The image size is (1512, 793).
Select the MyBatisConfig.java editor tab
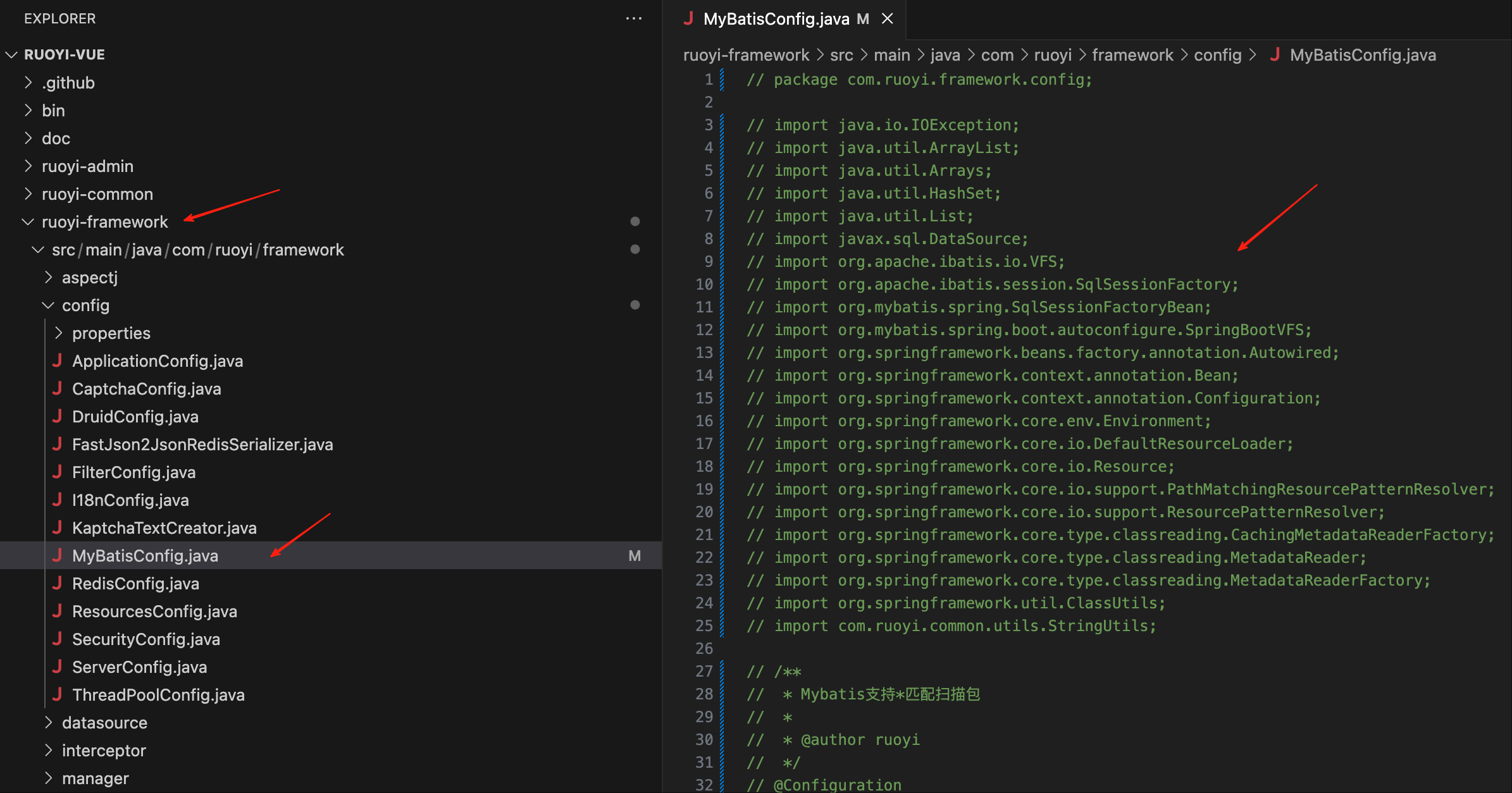(x=776, y=19)
